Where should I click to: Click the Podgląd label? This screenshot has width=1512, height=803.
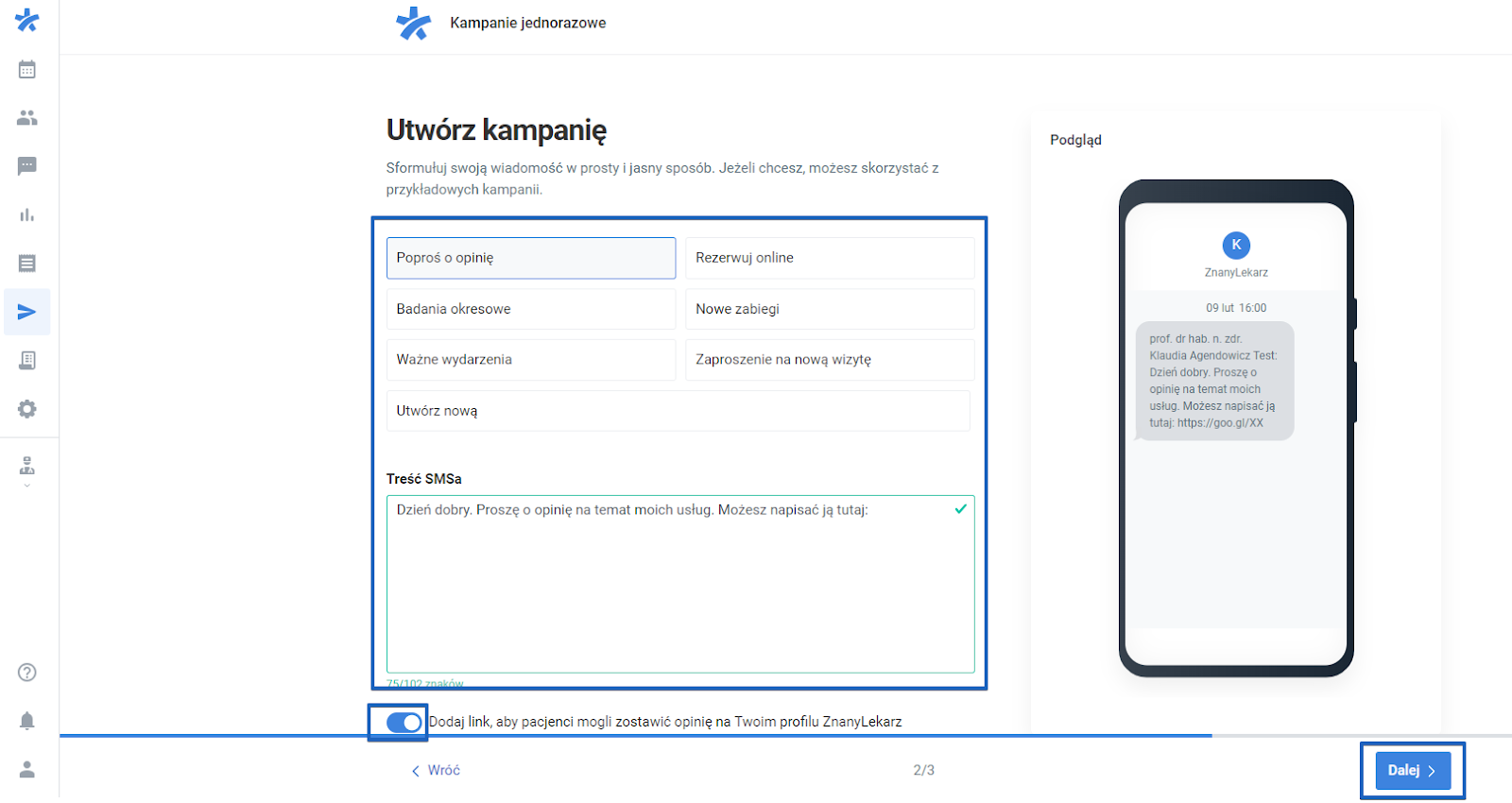(1076, 140)
